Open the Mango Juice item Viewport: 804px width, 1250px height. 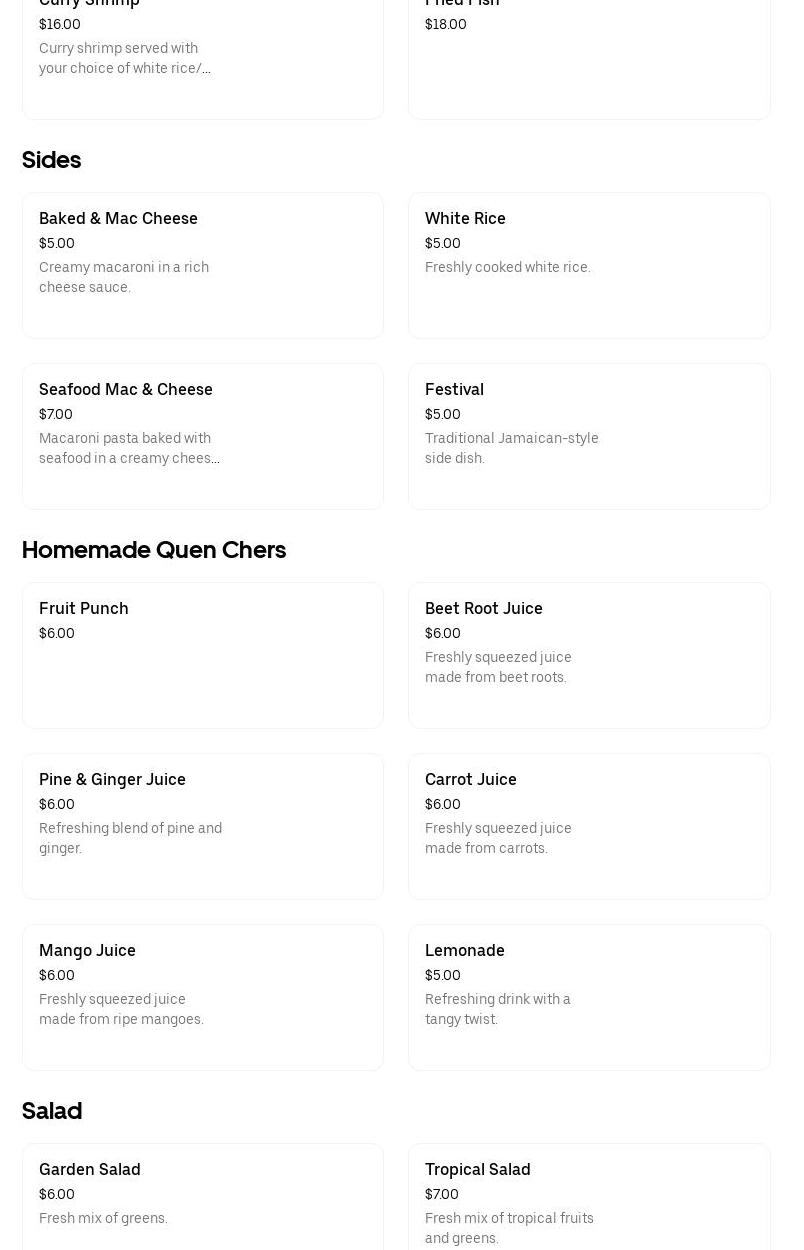click(202, 997)
